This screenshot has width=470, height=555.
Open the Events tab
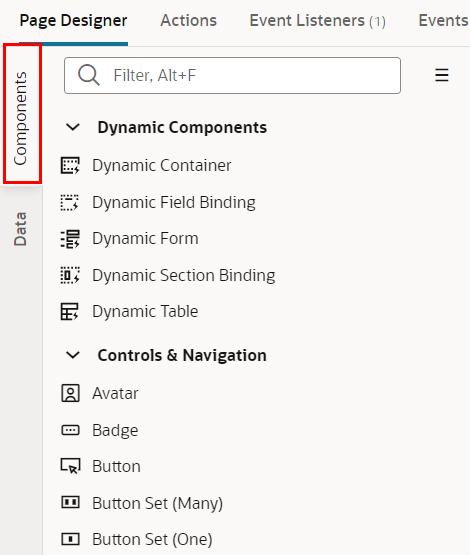[444, 21]
